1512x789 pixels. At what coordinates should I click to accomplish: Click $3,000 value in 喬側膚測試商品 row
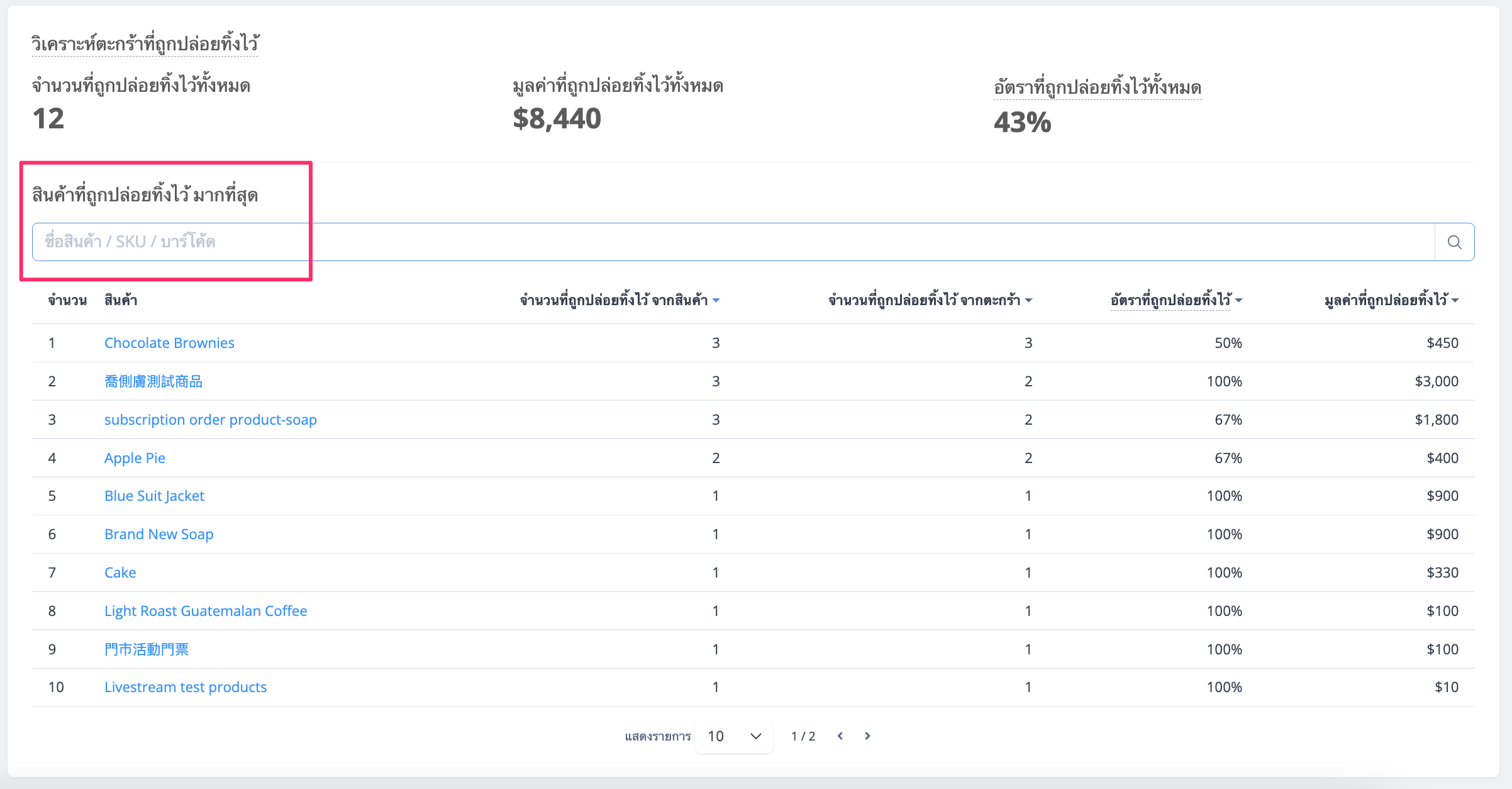(1437, 381)
